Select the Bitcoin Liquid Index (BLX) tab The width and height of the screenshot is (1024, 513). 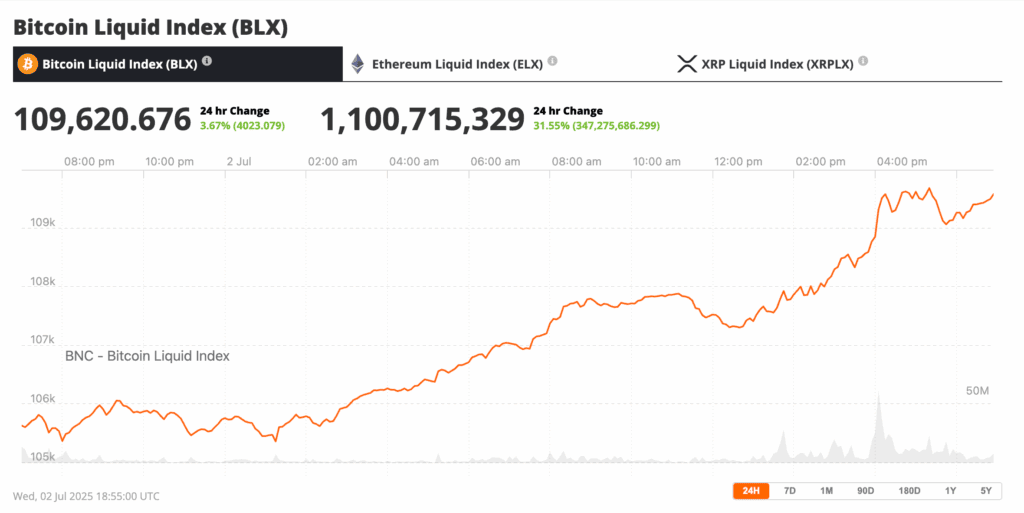178,64
